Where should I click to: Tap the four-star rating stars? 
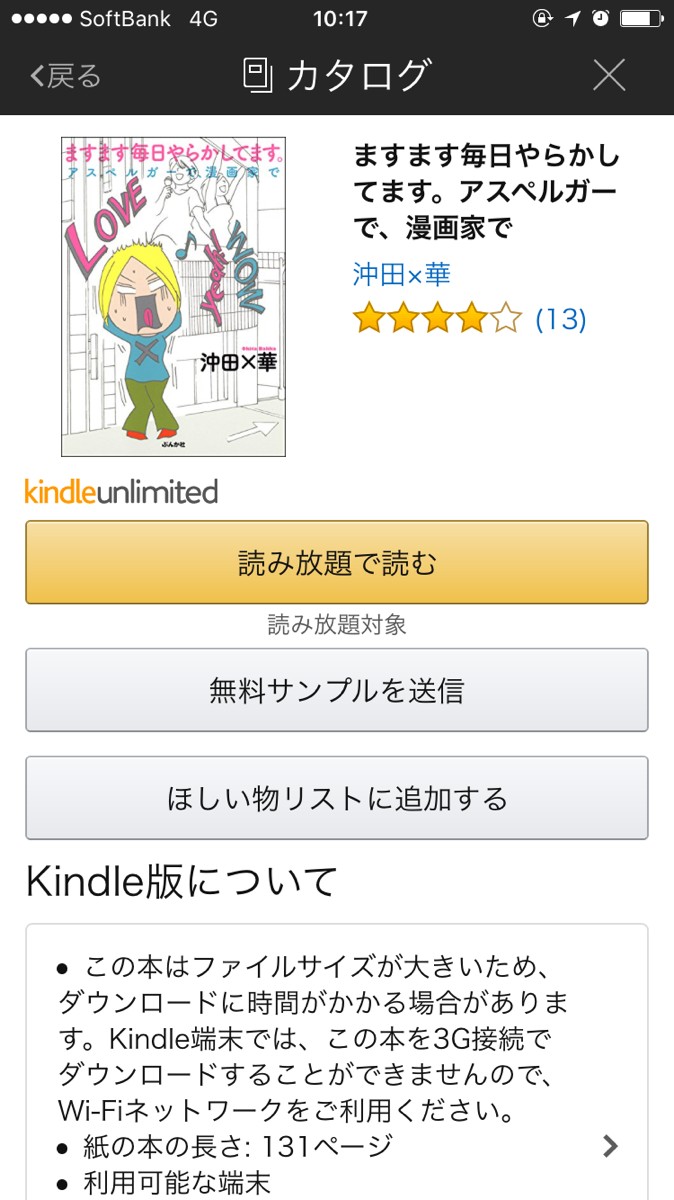(437, 320)
